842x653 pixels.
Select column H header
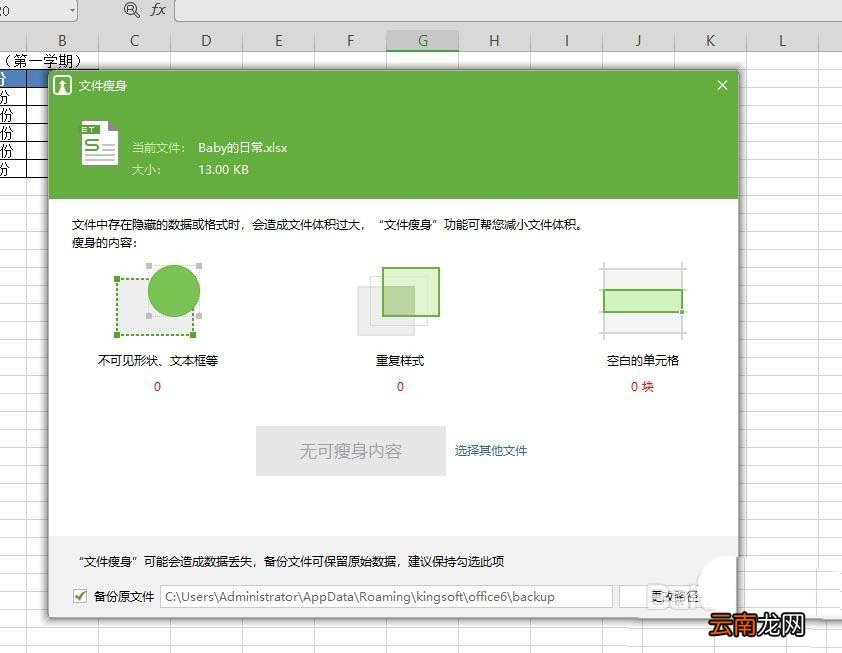tap(495, 41)
